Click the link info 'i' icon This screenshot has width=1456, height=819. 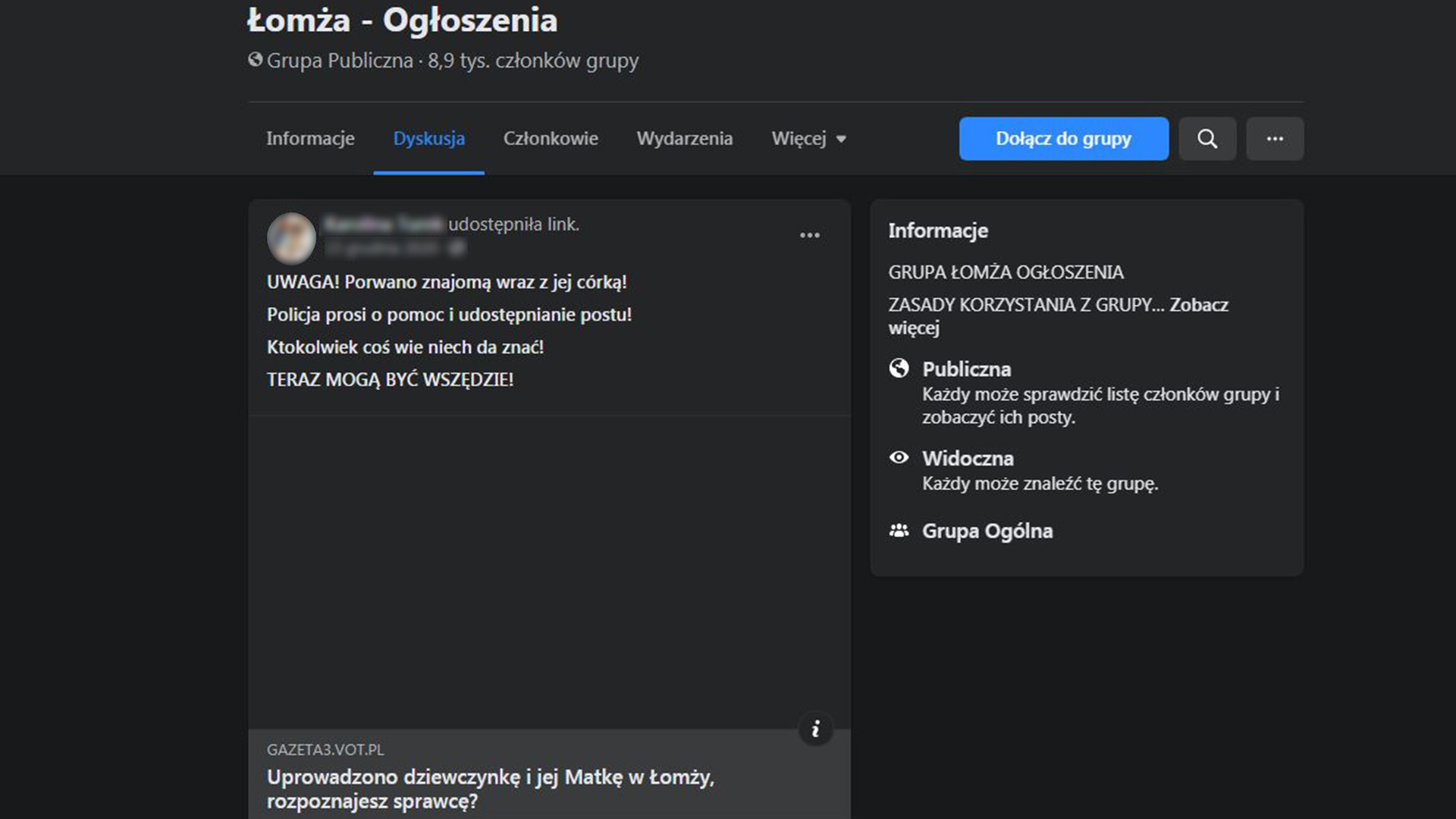pos(815,729)
